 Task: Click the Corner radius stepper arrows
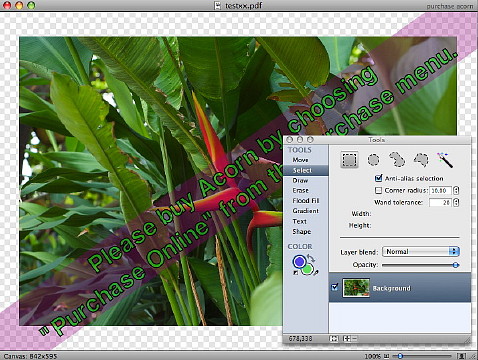tap(456, 191)
